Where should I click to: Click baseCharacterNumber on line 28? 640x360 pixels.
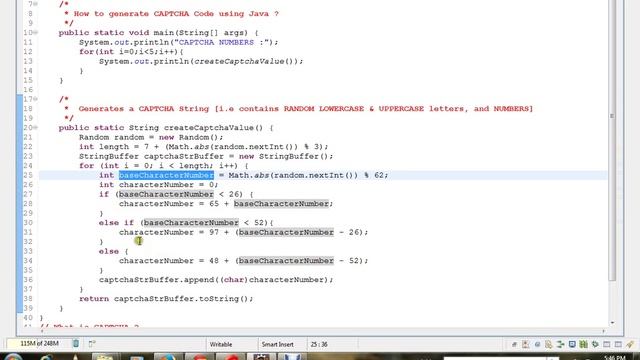pos(281,204)
